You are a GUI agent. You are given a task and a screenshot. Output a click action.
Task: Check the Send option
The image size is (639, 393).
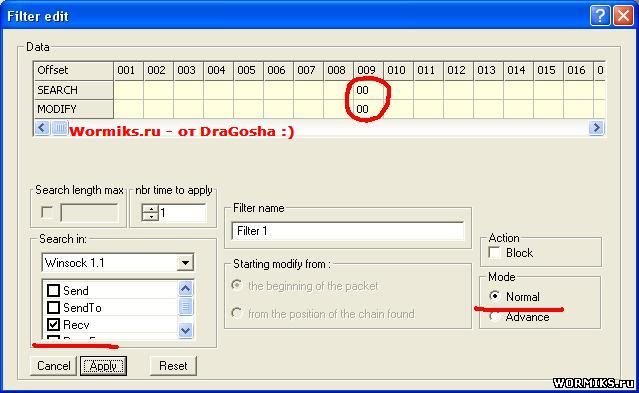[x=53, y=291]
